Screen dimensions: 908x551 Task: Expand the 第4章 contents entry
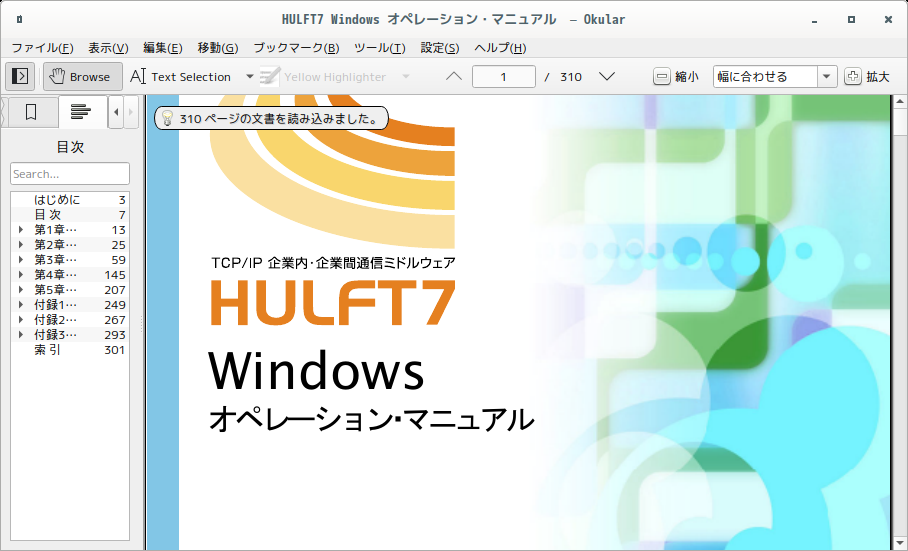pyautogui.click(x=21, y=275)
